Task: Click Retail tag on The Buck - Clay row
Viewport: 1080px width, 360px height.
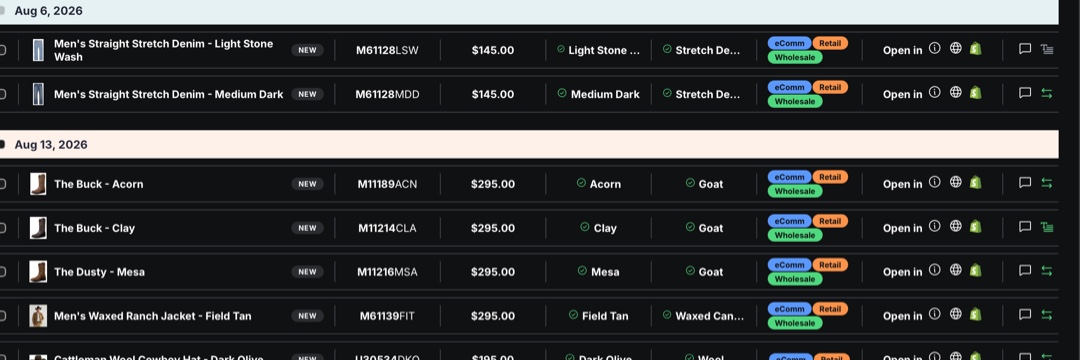Action: (x=830, y=221)
